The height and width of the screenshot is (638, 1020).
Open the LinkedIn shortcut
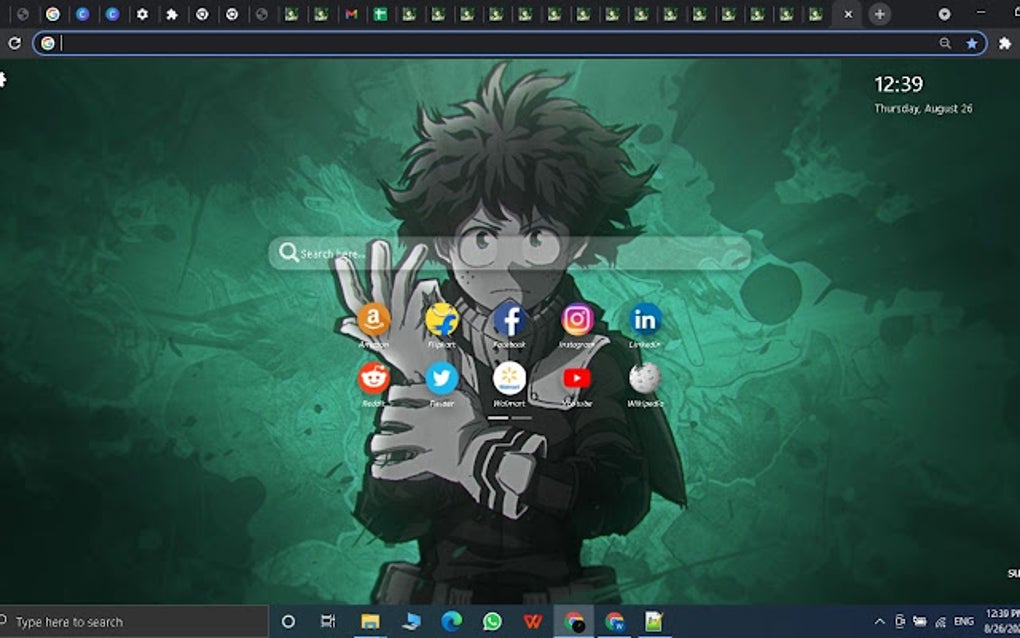click(x=644, y=320)
